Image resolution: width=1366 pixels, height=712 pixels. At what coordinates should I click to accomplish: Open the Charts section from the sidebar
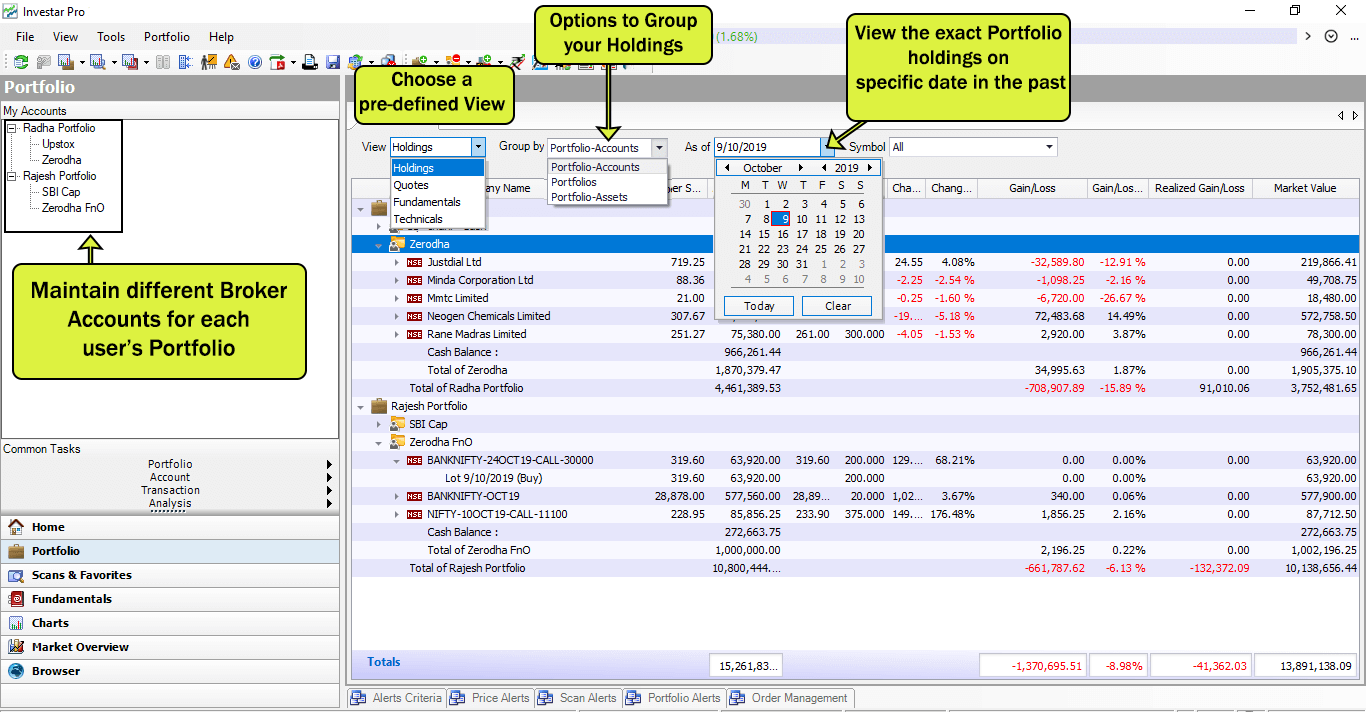click(62, 623)
